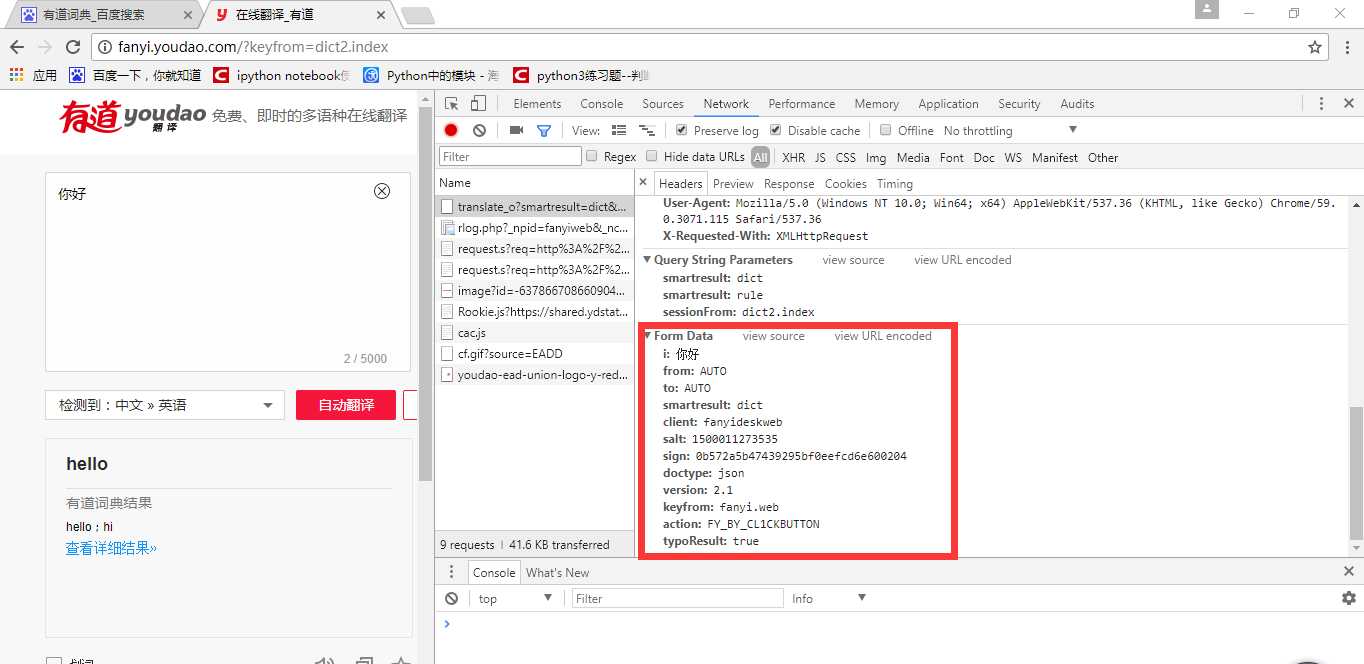Open the console context 'top' dropdown
1364x664 pixels.
(x=514, y=598)
